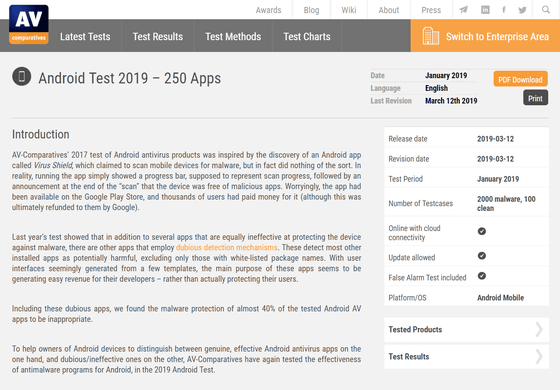Click testcases value 2000 malware, 100 clean

coord(506,204)
